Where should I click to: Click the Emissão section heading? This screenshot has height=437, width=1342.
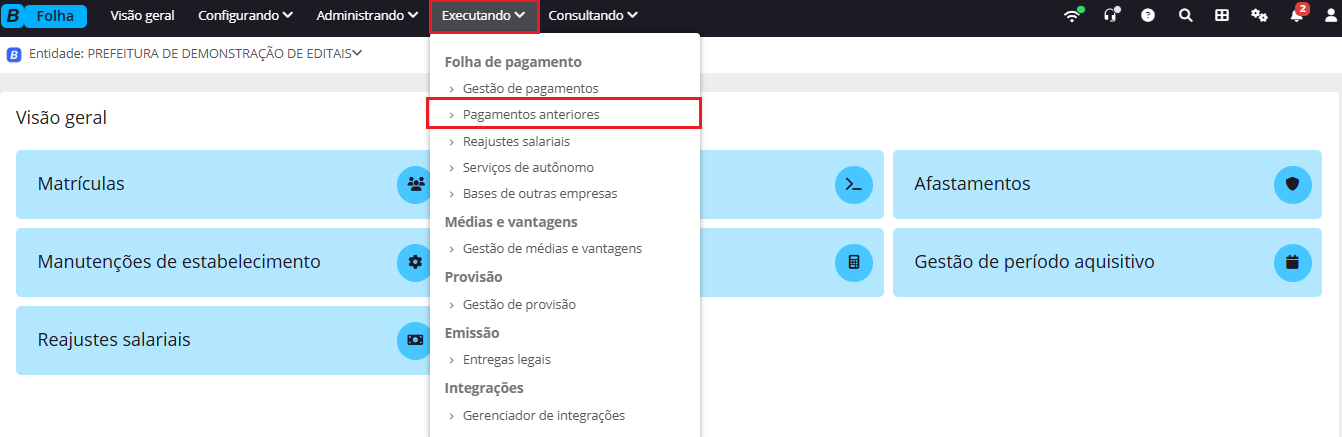472,333
